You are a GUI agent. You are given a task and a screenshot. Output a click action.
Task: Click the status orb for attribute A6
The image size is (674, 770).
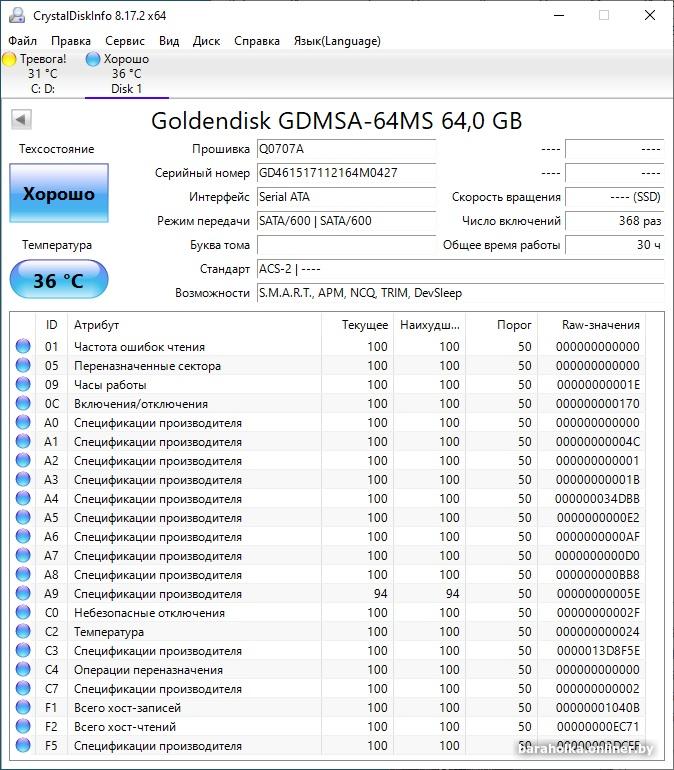pos(23,536)
